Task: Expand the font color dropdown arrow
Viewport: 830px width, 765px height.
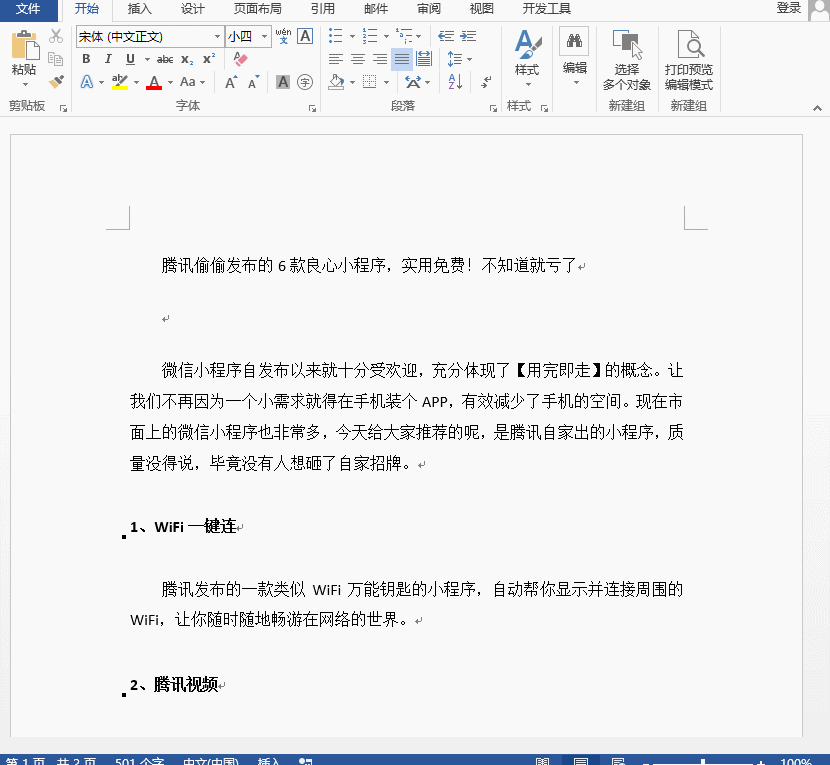Action: pos(169,81)
